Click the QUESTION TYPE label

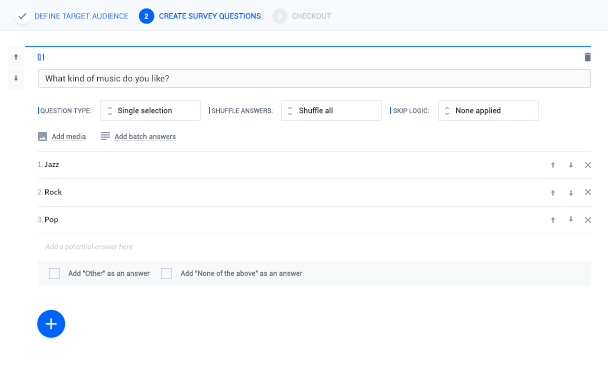tap(66, 111)
